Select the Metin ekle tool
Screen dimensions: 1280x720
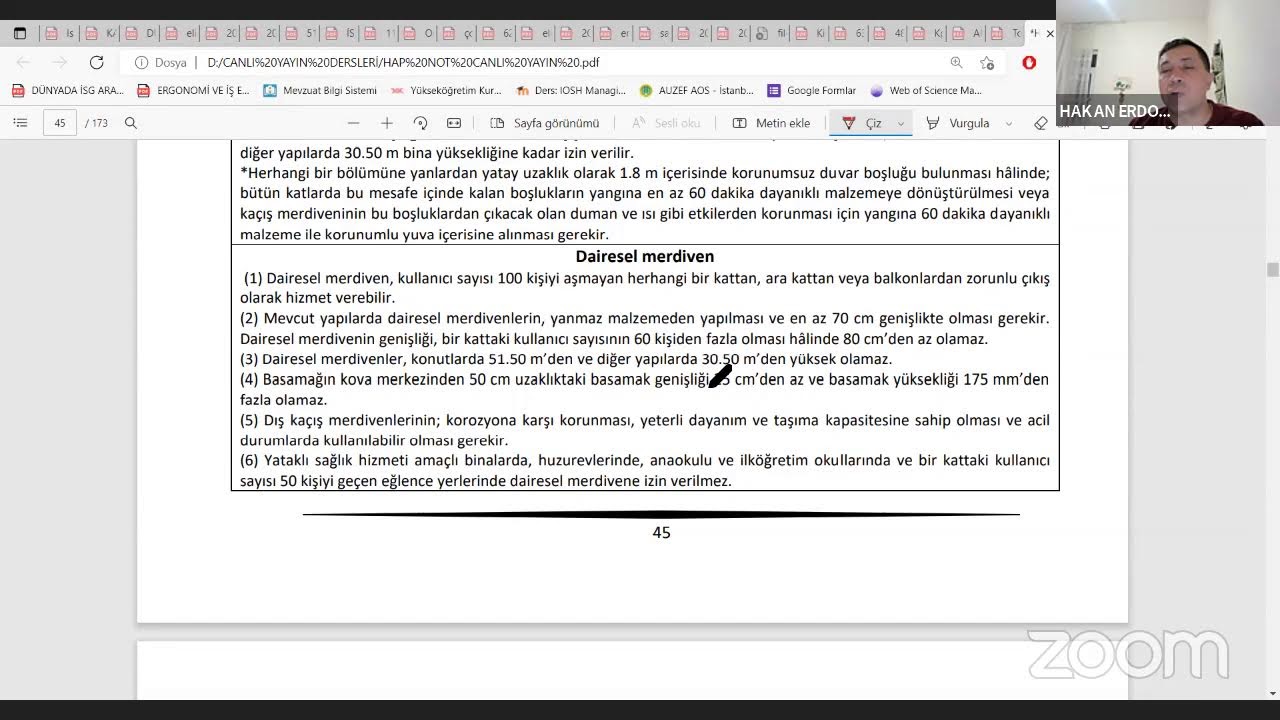click(x=771, y=123)
